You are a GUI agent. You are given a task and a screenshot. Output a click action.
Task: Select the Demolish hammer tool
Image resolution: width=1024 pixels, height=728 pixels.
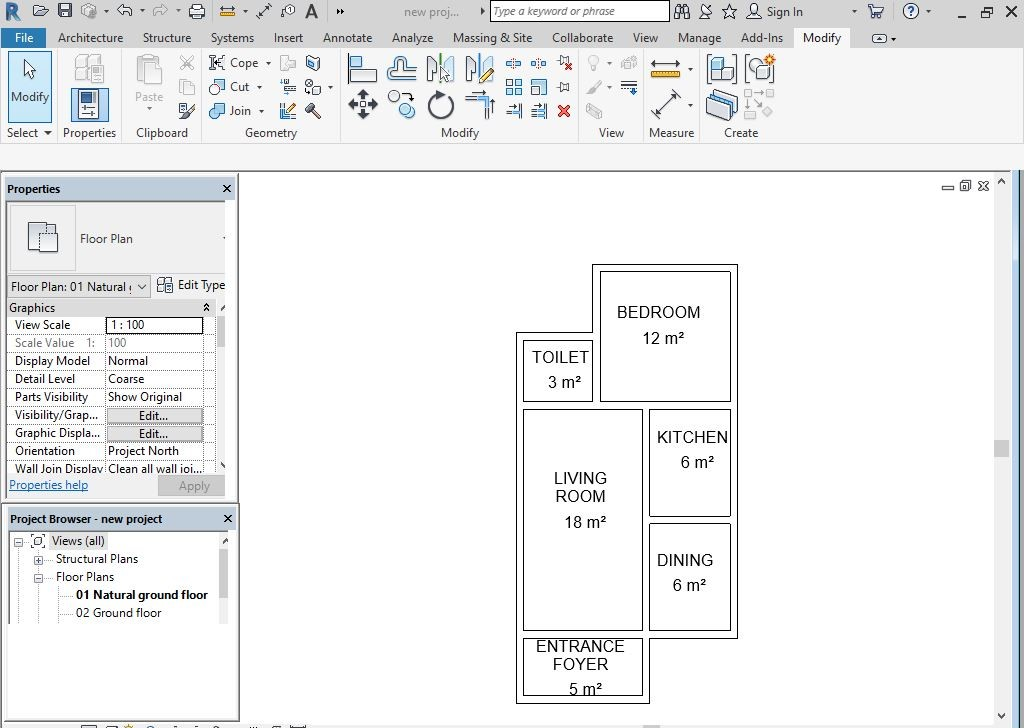(313, 111)
